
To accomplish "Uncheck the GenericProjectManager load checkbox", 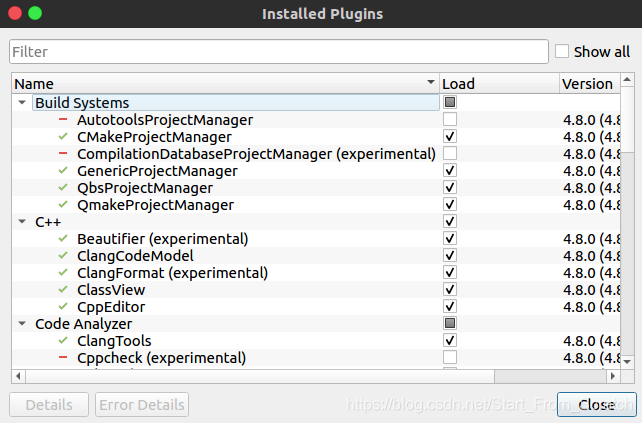I will 450,170.
